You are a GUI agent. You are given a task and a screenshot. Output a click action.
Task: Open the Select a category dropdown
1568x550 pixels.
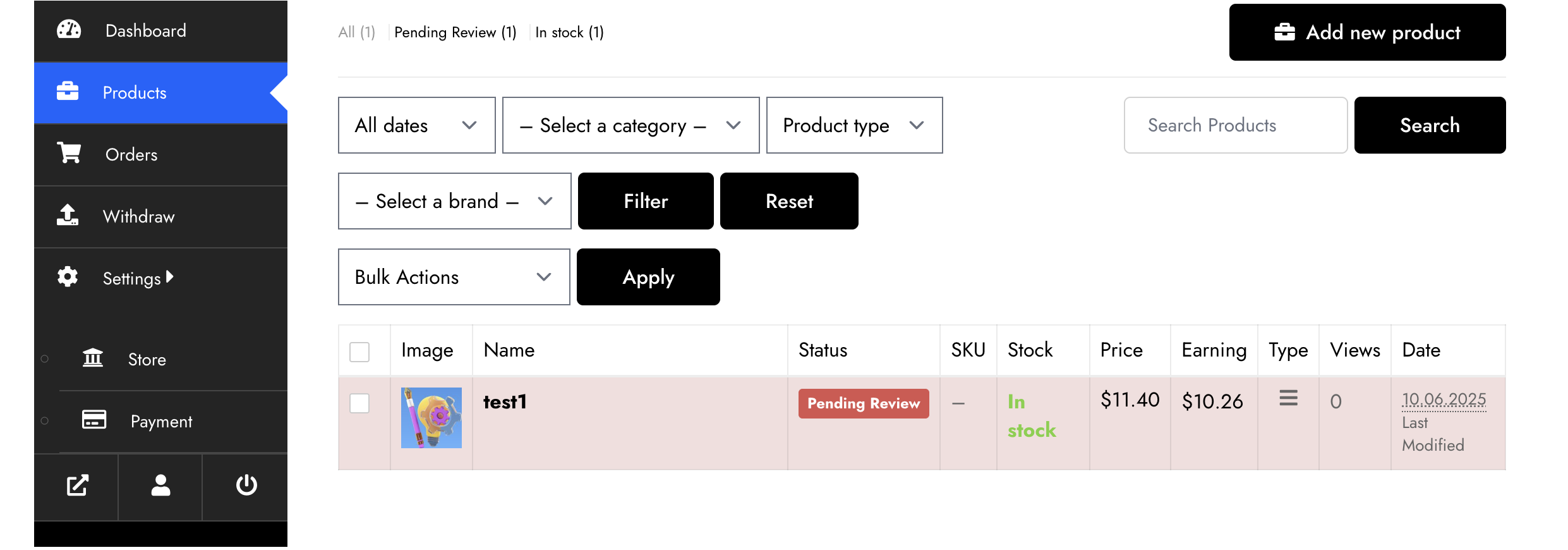click(x=630, y=125)
